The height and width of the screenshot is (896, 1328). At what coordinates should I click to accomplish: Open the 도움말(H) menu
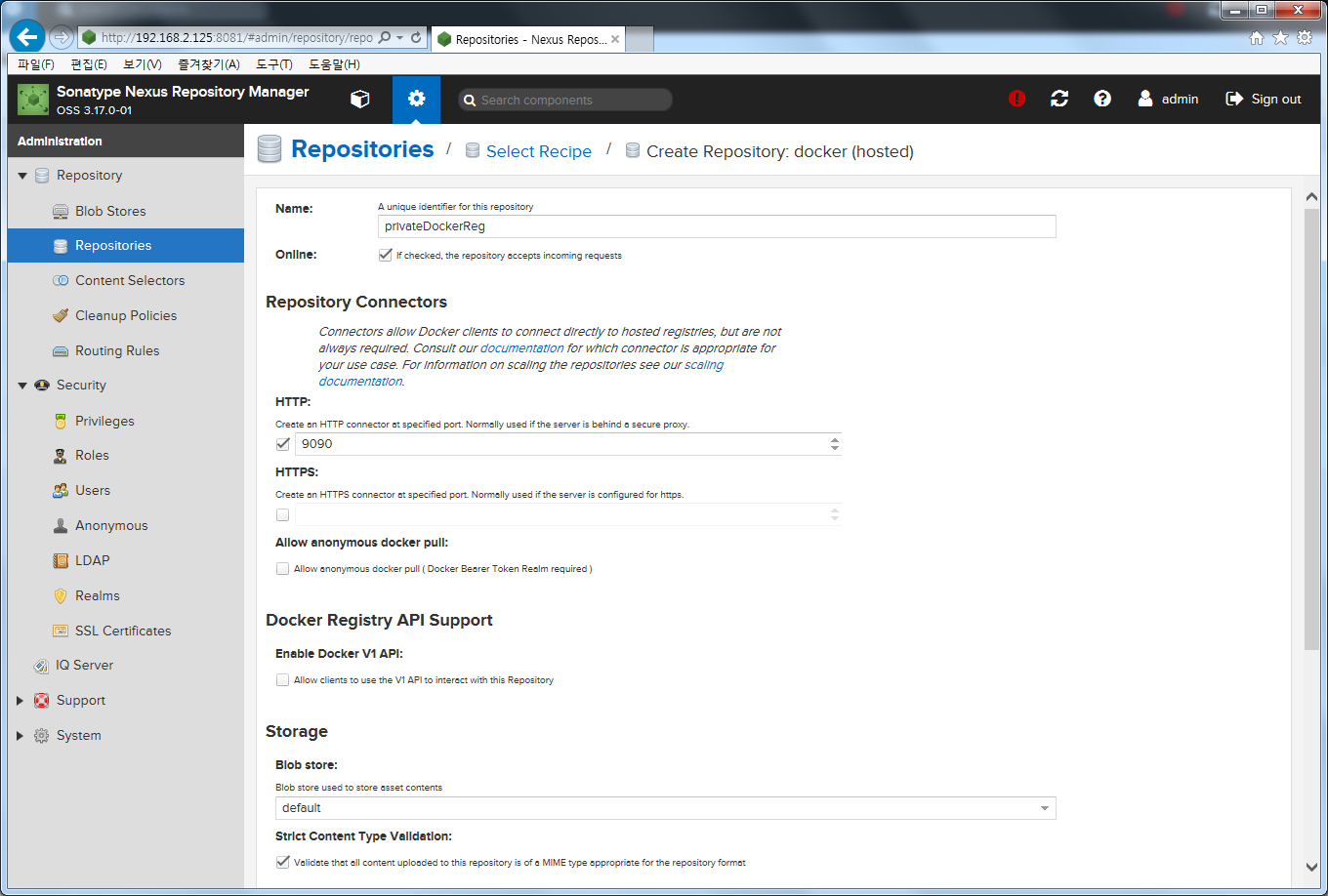334,64
